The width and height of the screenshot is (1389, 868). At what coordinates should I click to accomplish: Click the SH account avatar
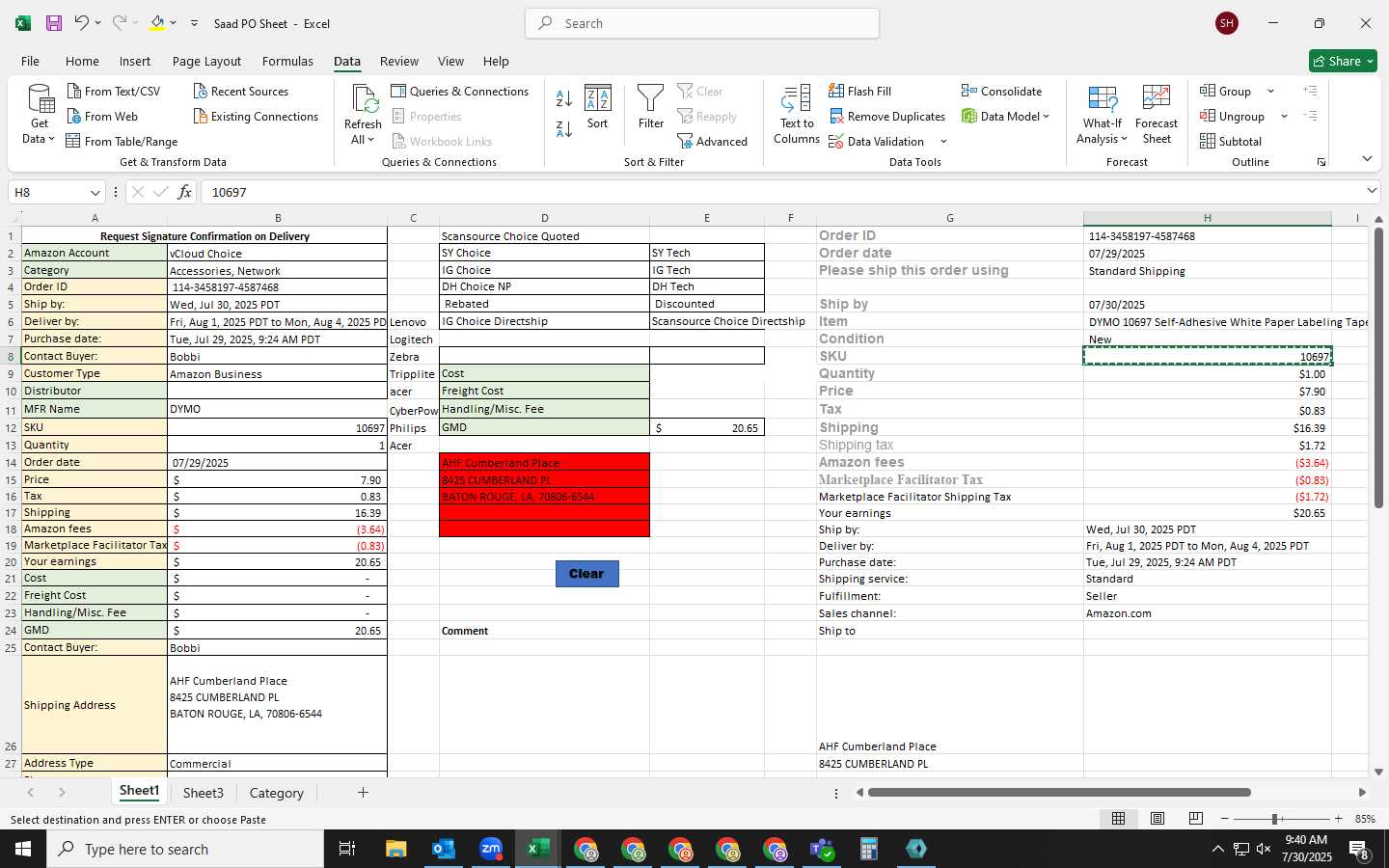point(1227,23)
